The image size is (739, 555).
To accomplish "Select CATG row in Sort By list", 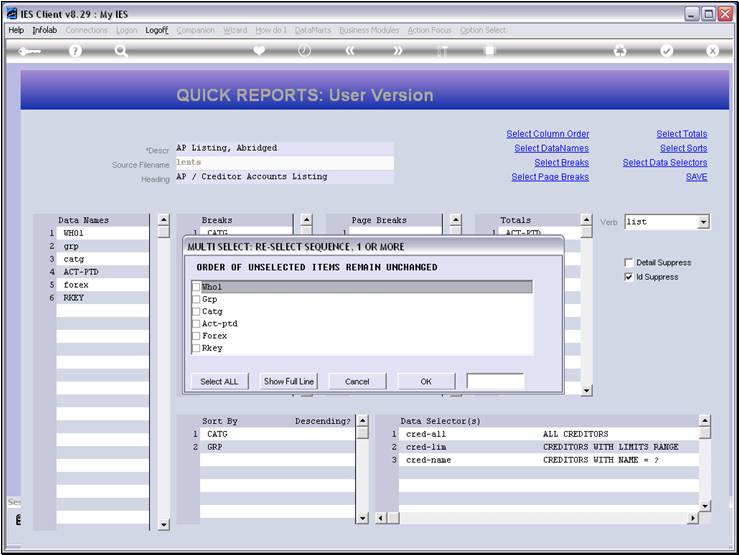I will [x=277, y=434].
